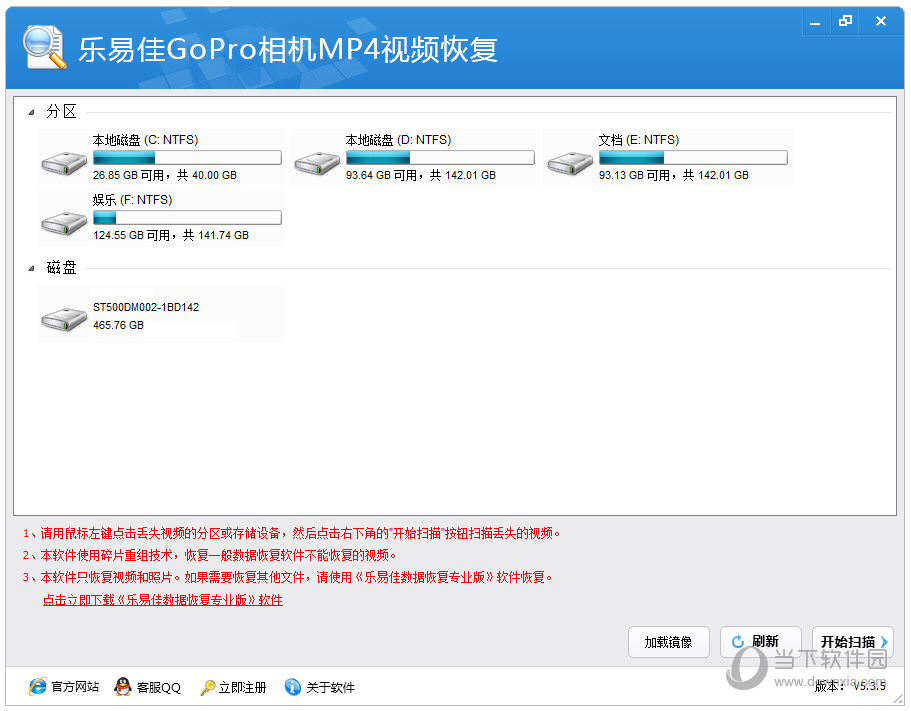Click the text 26.85 GB 可用,共 40.00 GB
The image size is (911, 711).
(165, 175)
